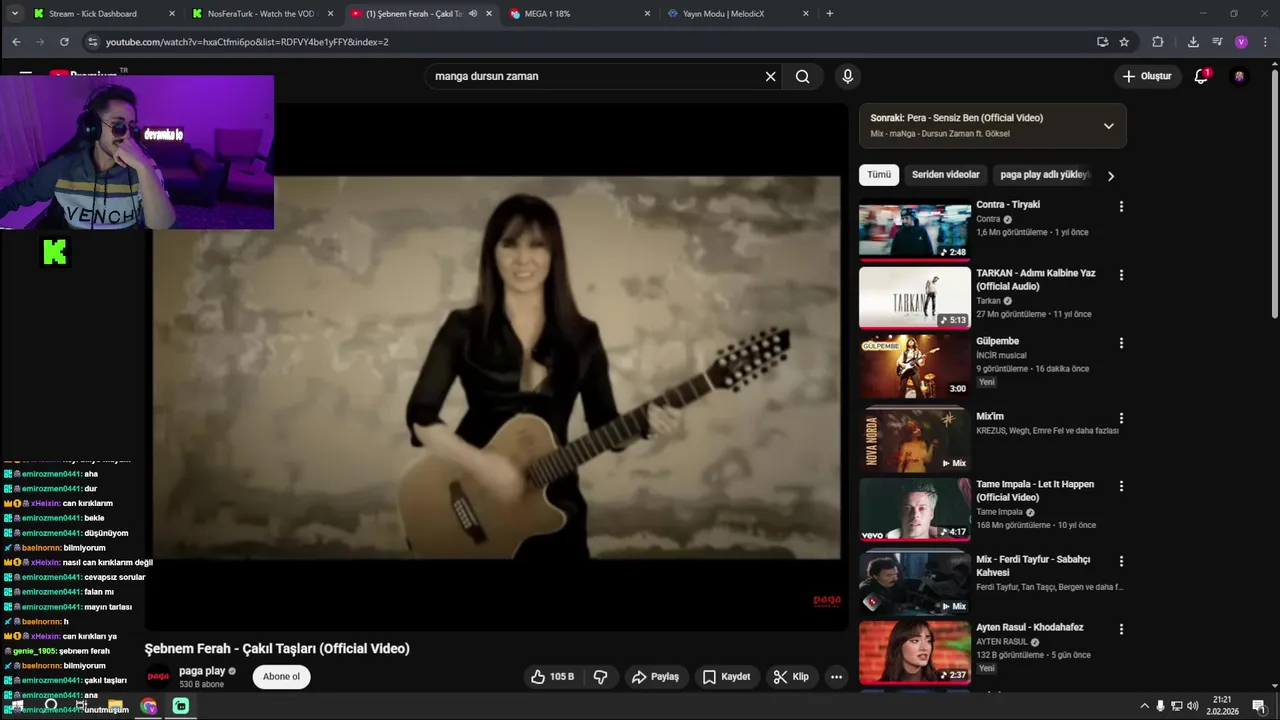Open more actions menu under the video

click(836, 677)
